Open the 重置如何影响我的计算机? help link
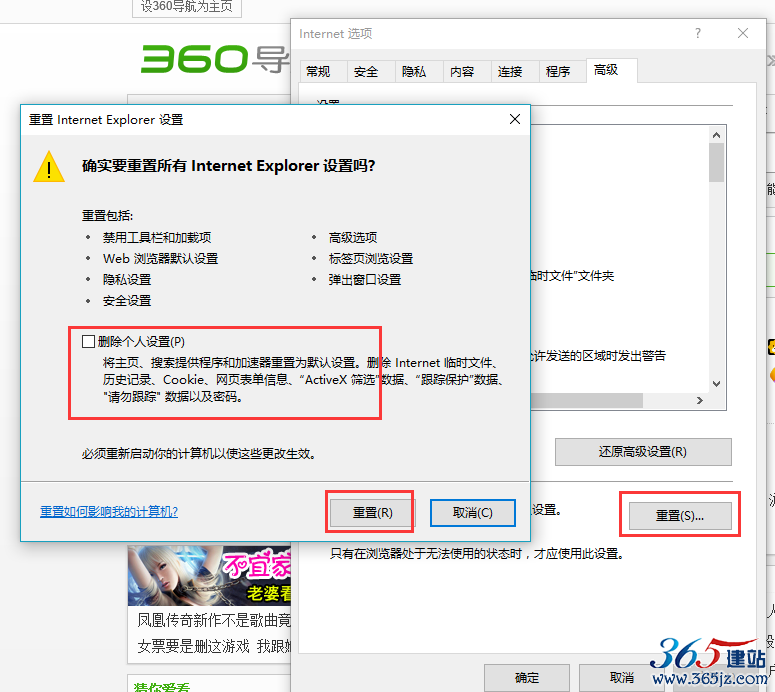The height and width of the screenshot is (692, 775). [x=109, y=512]
